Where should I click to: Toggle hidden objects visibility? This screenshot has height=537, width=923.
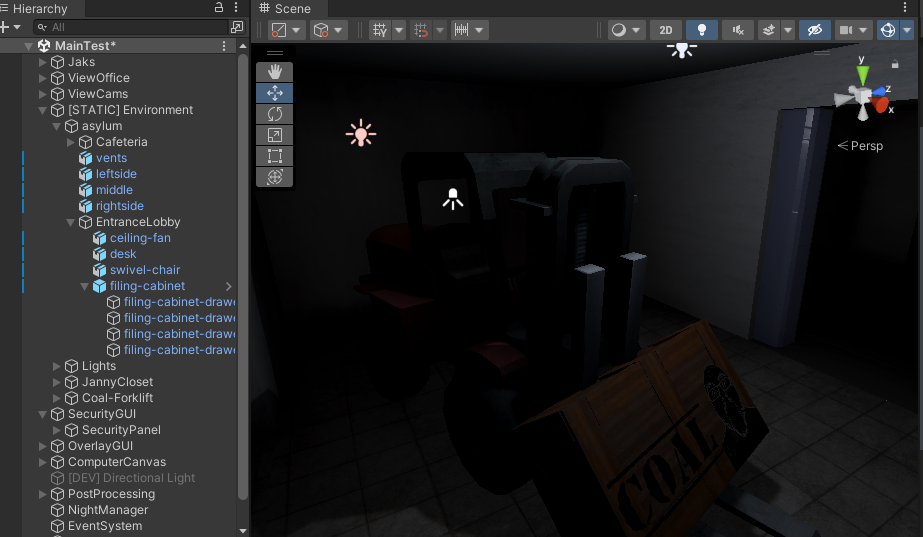(815, 30)
